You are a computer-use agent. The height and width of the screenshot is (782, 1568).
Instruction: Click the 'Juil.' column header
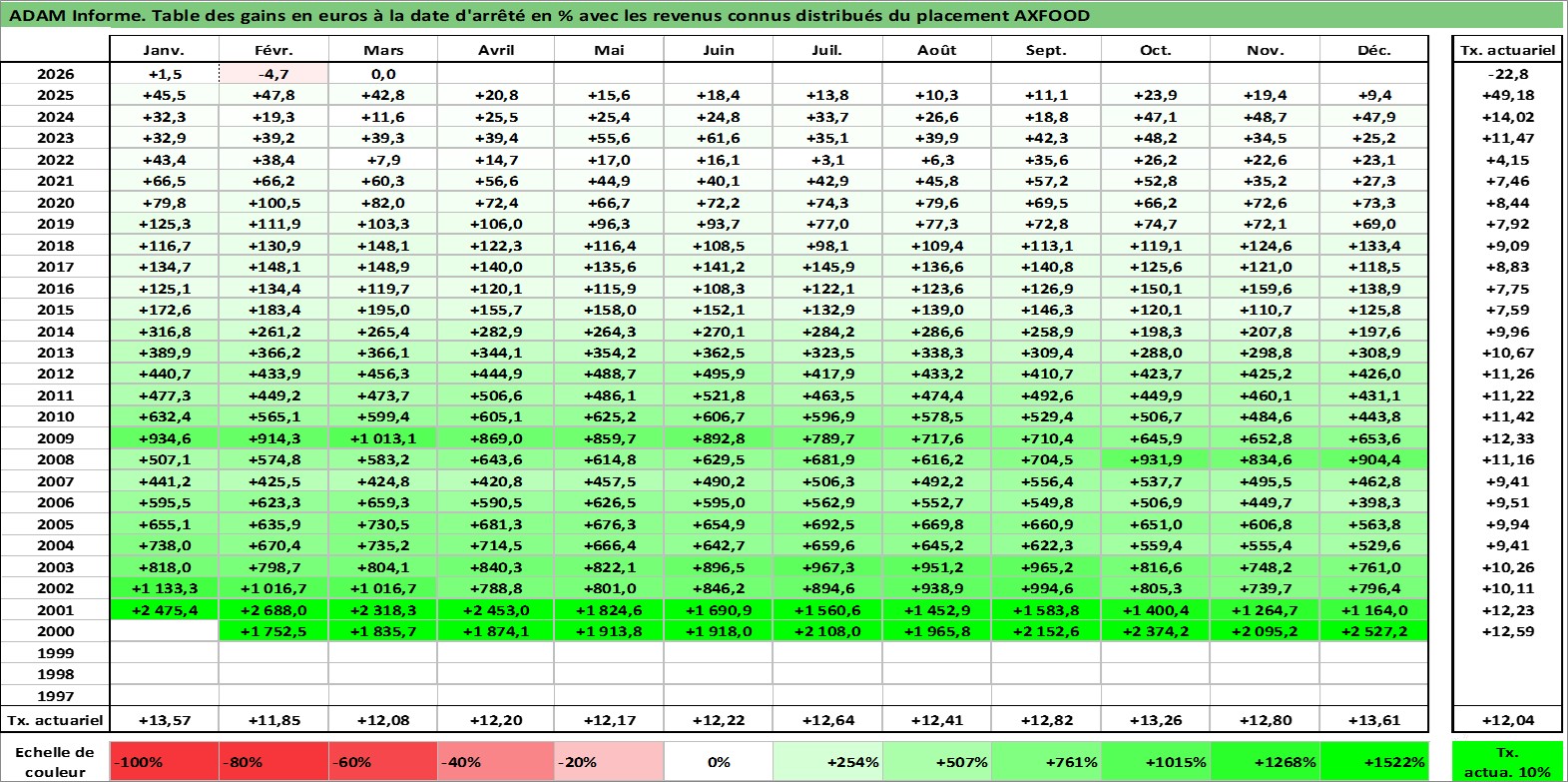coord(827,50)
